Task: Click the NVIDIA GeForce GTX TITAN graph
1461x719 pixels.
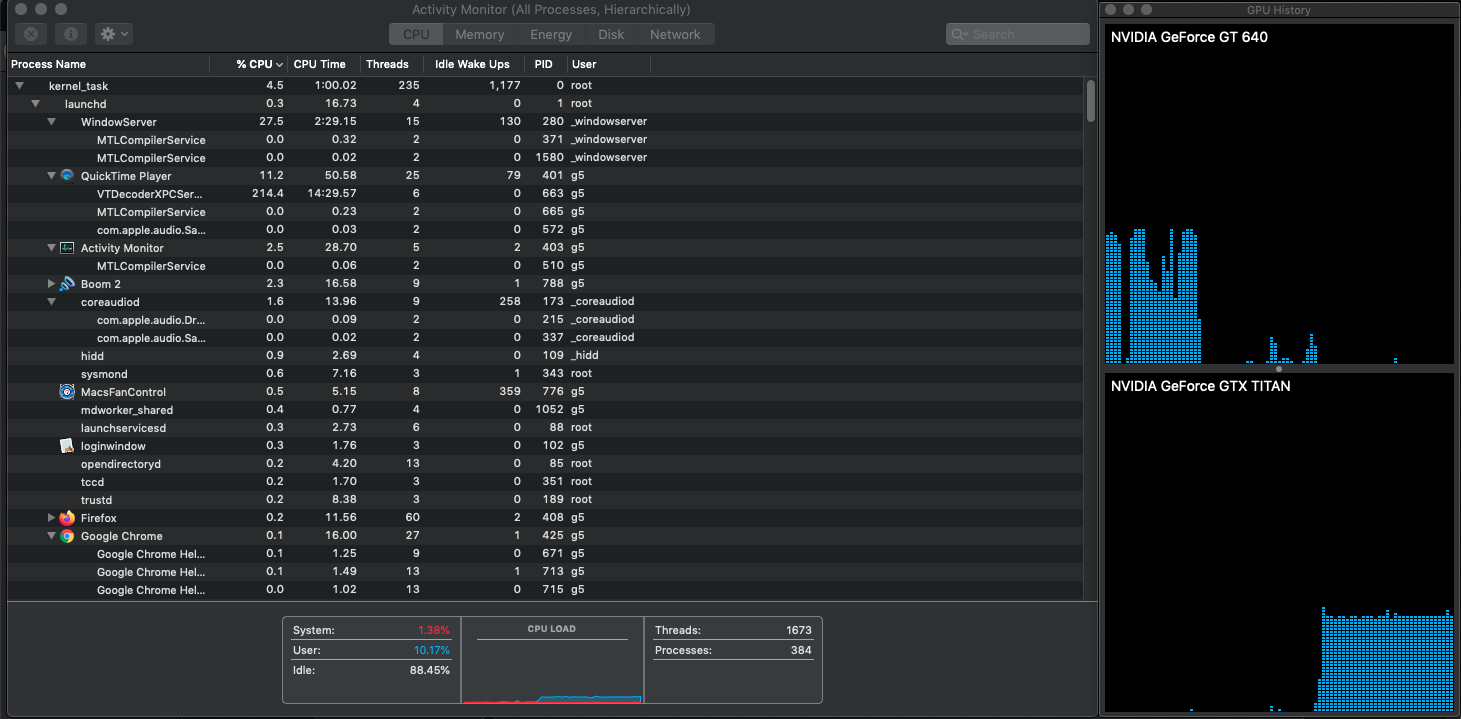Action: [x=1278, y=542]
